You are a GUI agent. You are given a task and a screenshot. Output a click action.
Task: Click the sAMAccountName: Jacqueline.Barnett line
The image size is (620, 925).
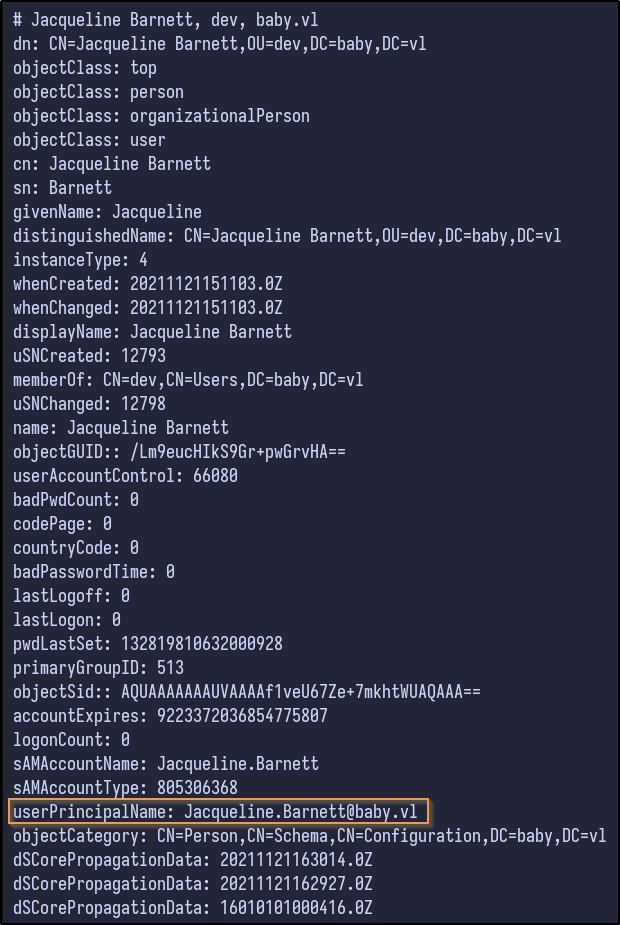click(x=166, y=763)
